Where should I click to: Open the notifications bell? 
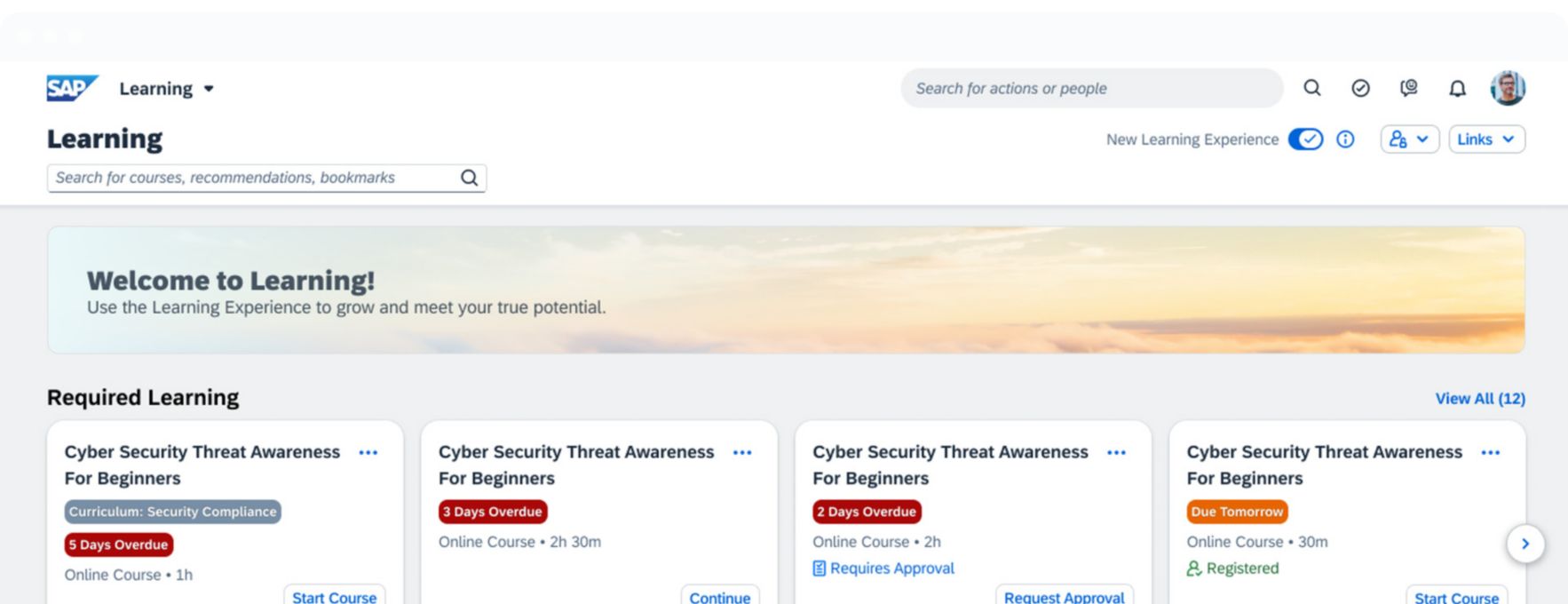pos(1457,88)
